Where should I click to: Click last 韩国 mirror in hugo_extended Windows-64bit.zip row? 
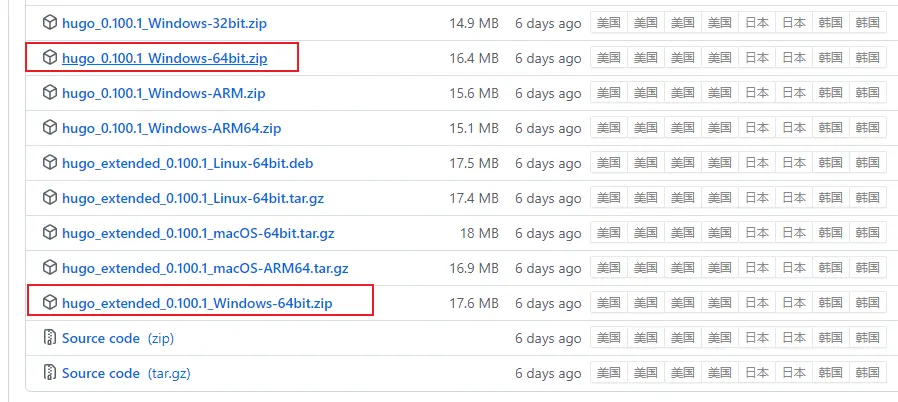click(867, 303)
